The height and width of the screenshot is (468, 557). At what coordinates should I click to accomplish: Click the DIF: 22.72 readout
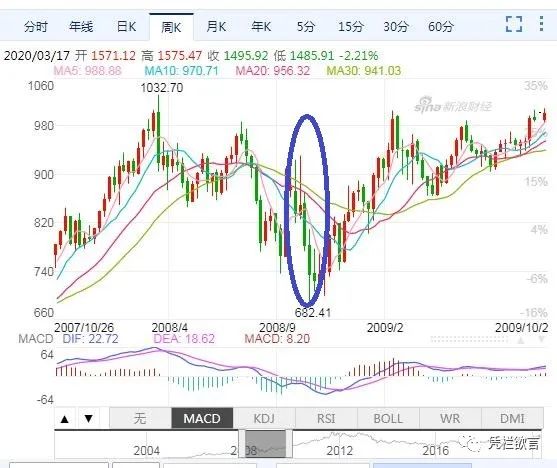[x=90, y=339]
